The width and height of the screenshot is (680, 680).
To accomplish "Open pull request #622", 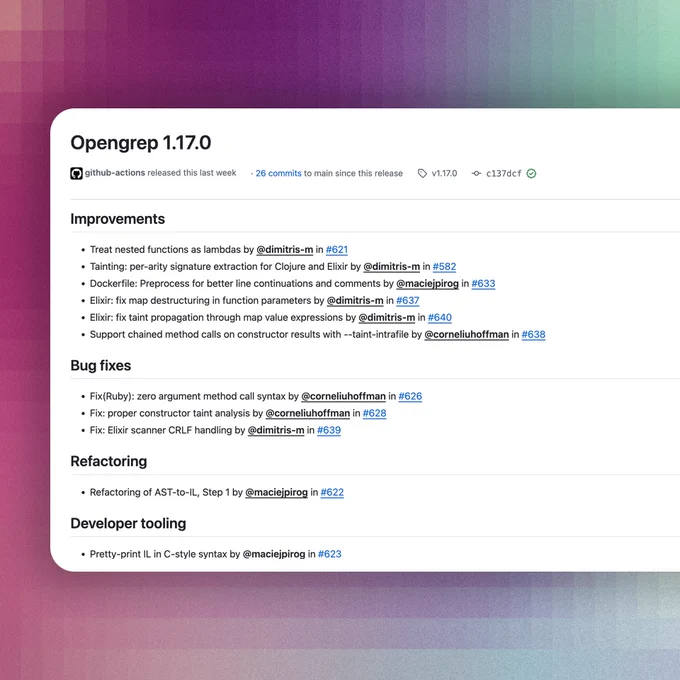I will (x=332, y=492).
